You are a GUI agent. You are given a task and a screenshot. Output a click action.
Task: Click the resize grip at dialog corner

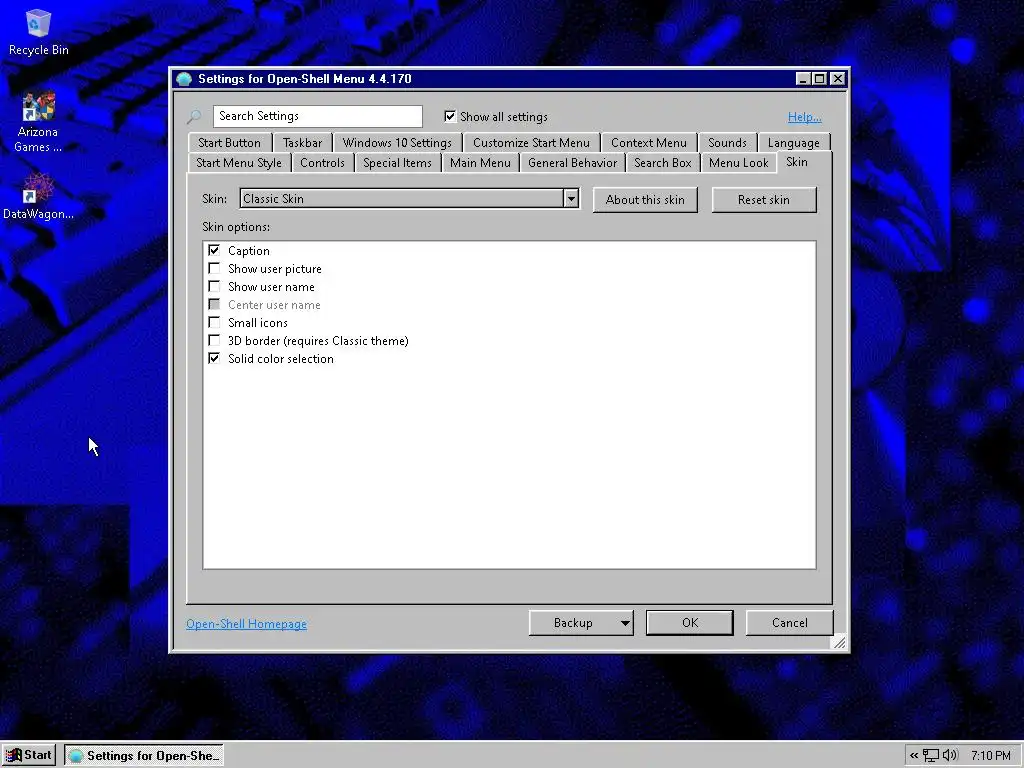click(839, 643)
